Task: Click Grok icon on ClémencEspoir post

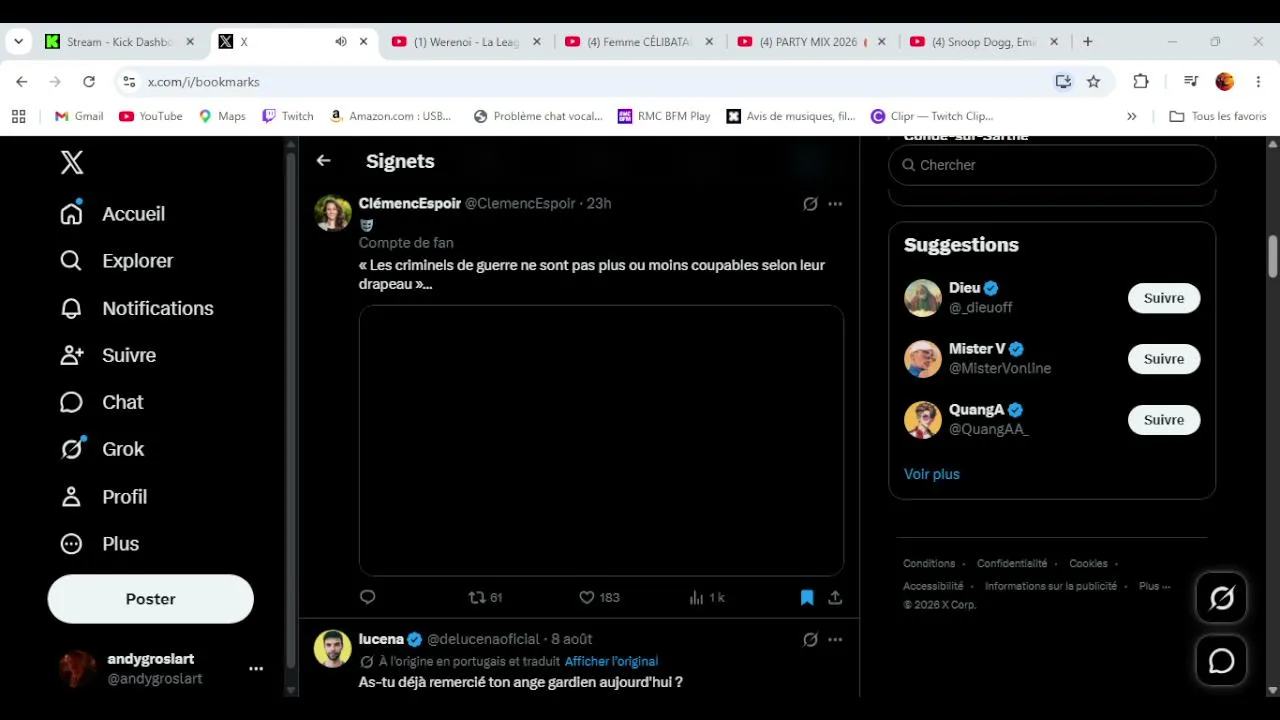Action: (810, 204)
